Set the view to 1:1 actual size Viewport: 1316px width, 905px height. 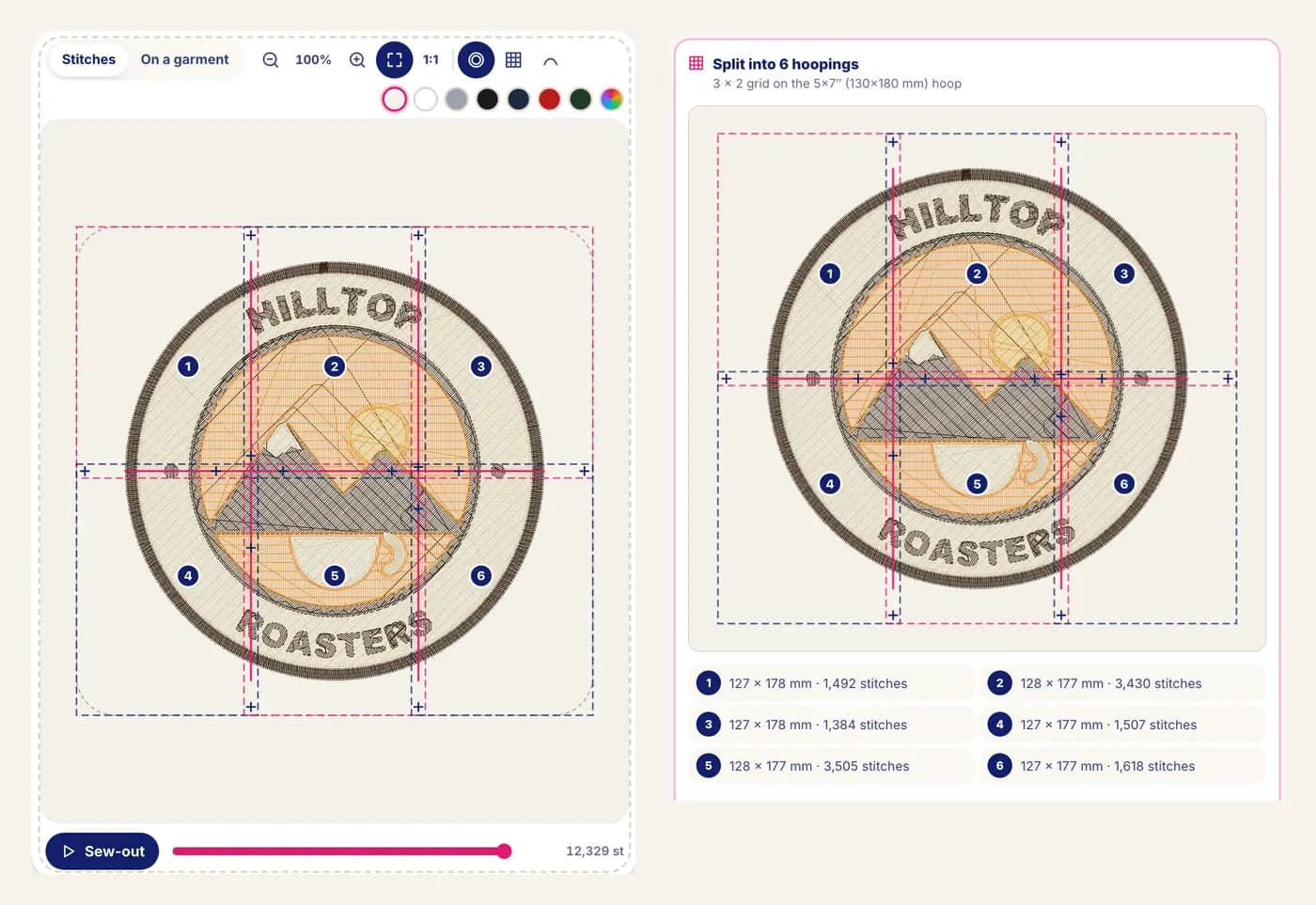431,59
